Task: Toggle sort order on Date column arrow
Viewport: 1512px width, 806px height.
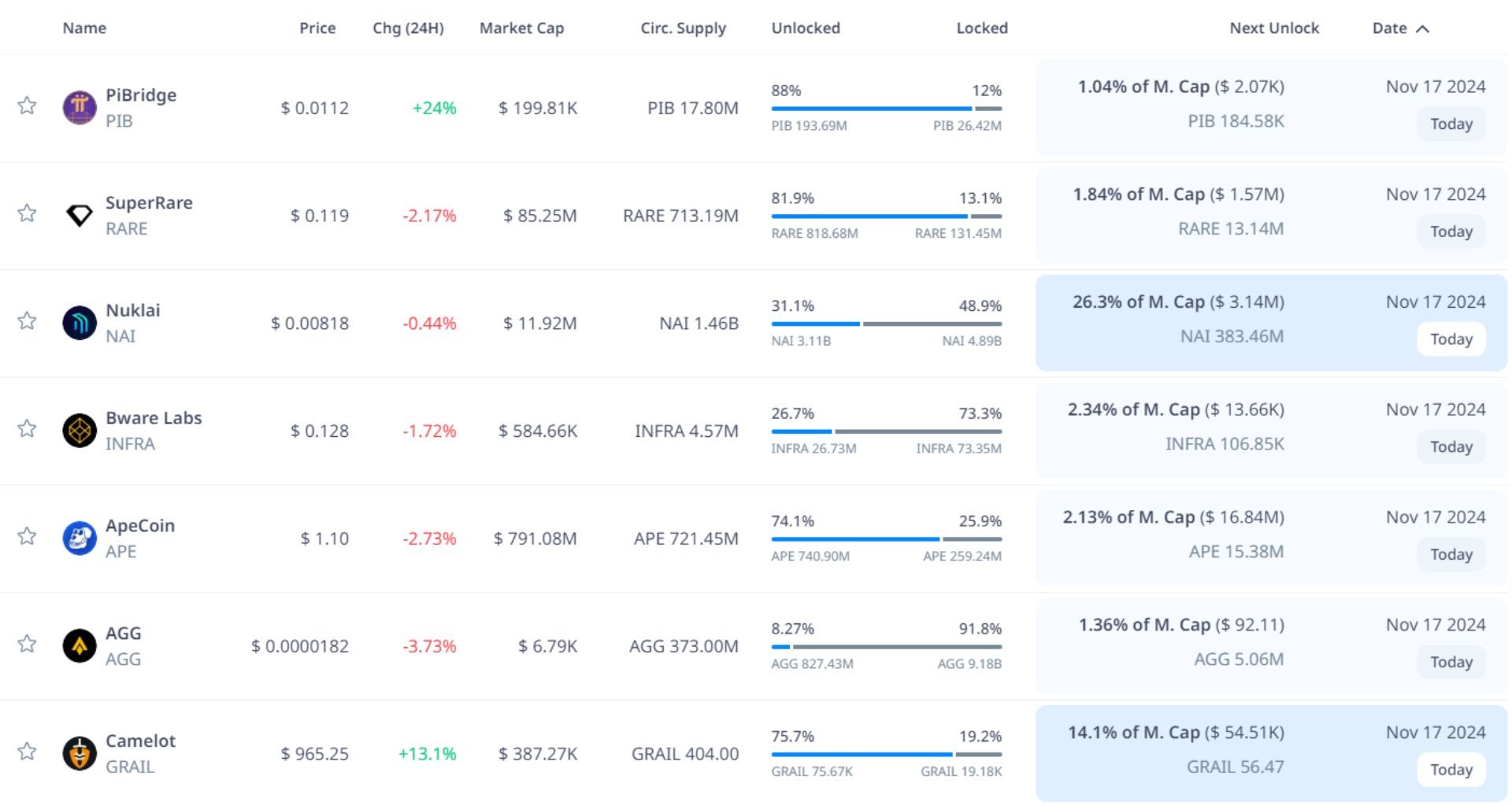Action: point(1422,29)
